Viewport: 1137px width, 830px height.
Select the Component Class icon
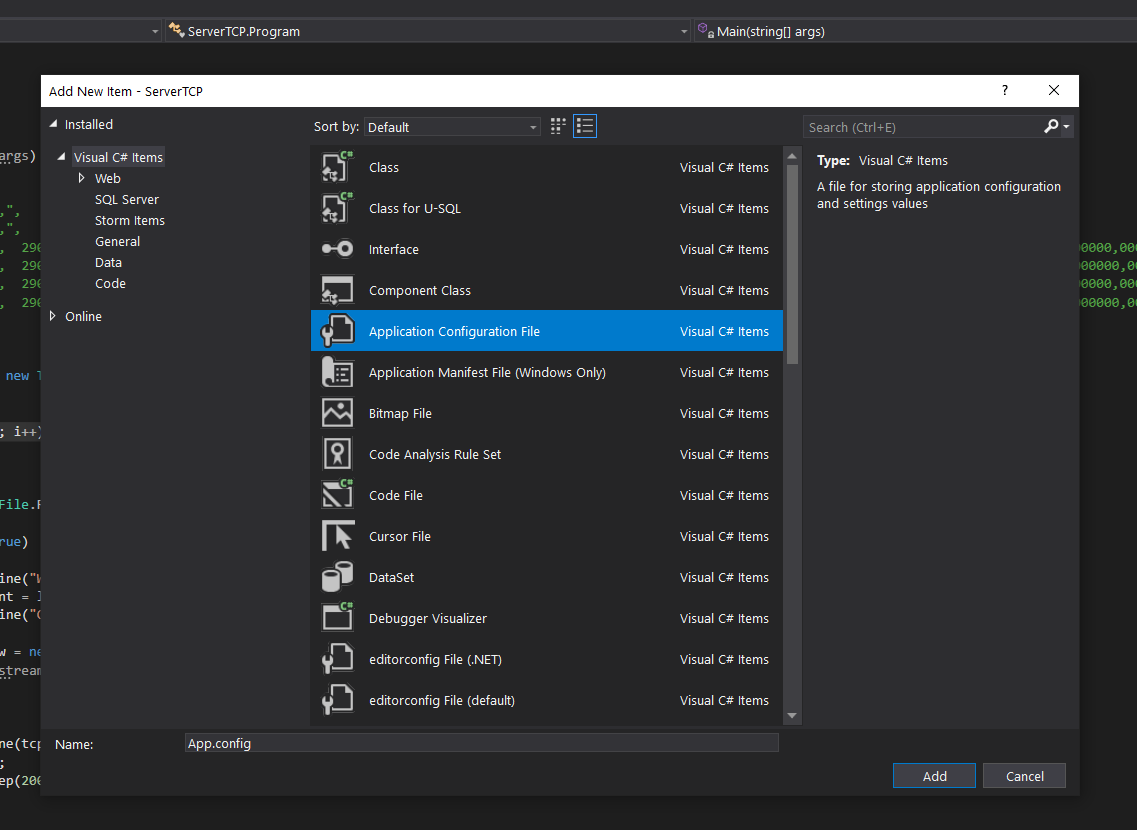tap(337, 290)
